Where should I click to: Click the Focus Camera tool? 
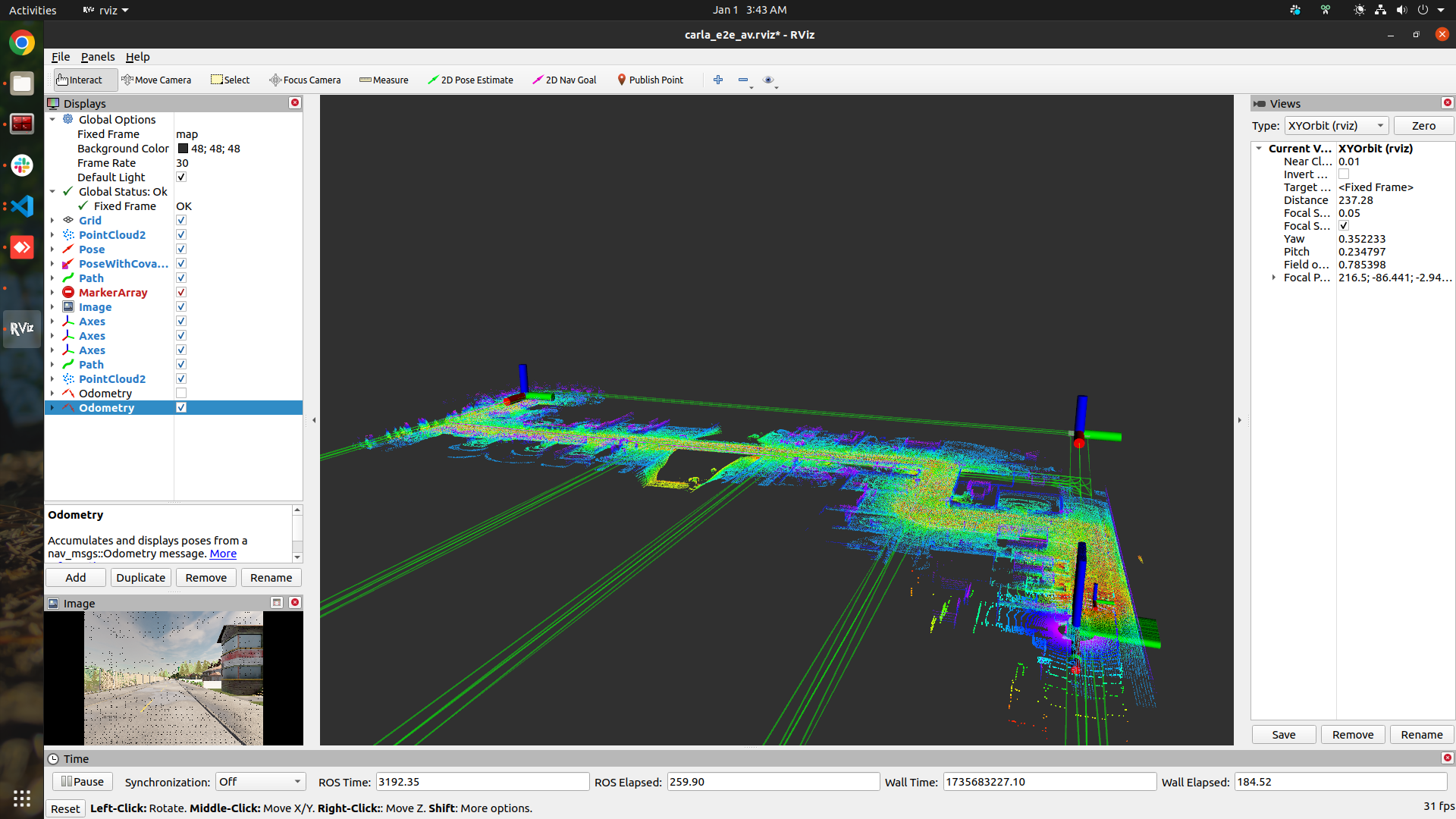(x=305, y=80)
